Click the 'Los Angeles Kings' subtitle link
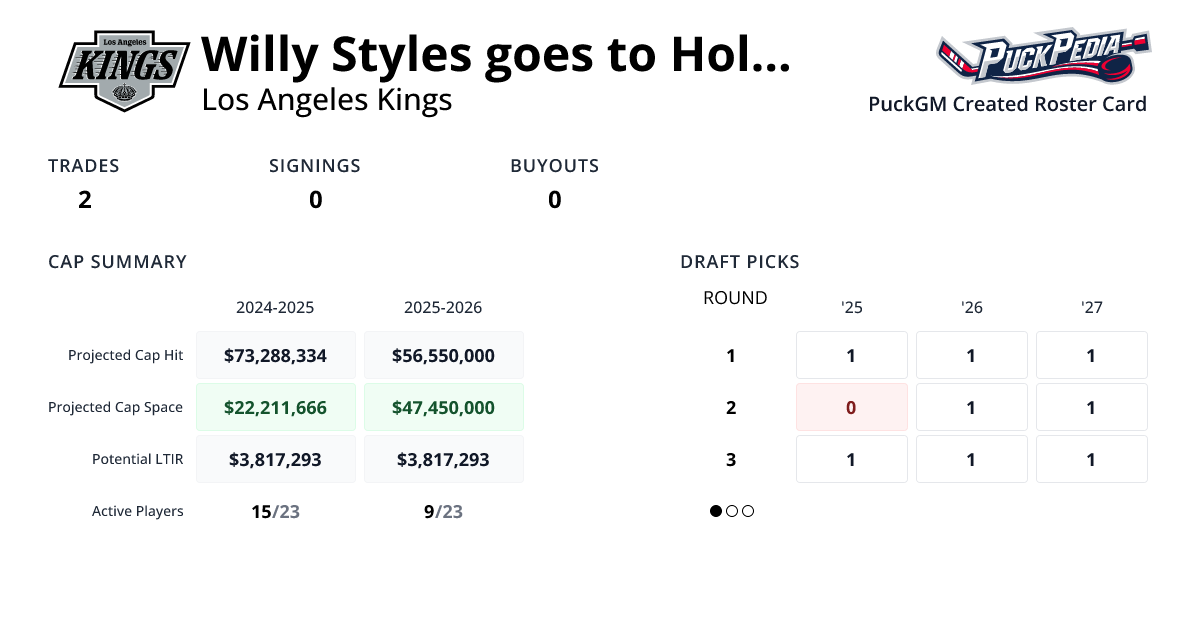 point(327,100)
